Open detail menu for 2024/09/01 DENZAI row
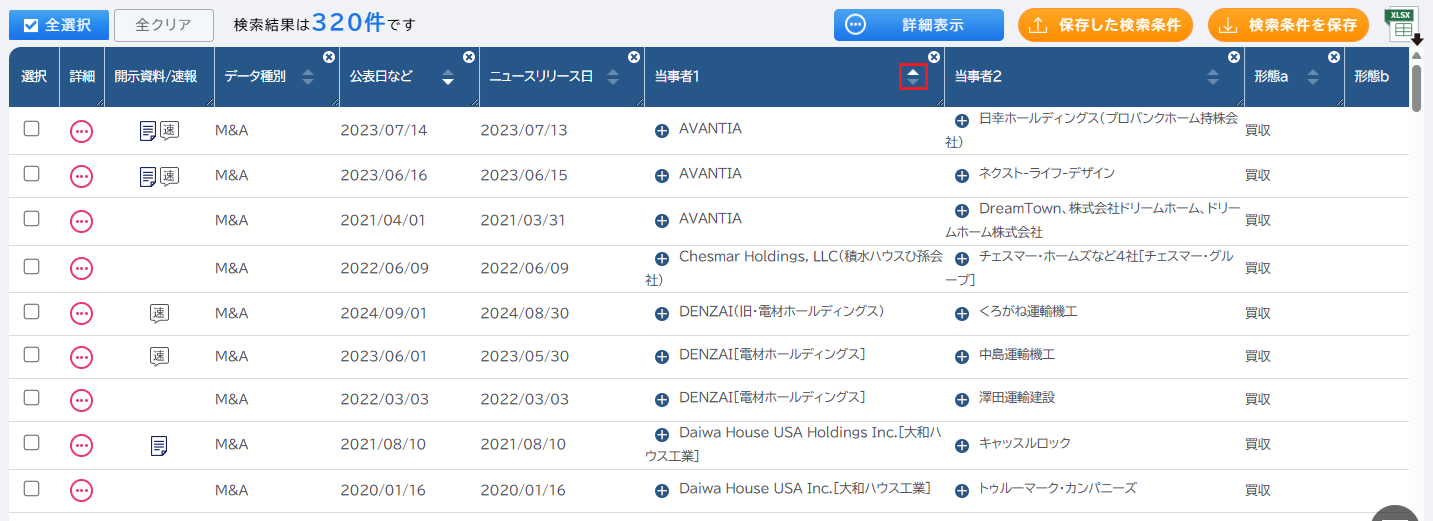Image resolution: width=1433 pixels, height=521 pixels. [x=82, y=313]
